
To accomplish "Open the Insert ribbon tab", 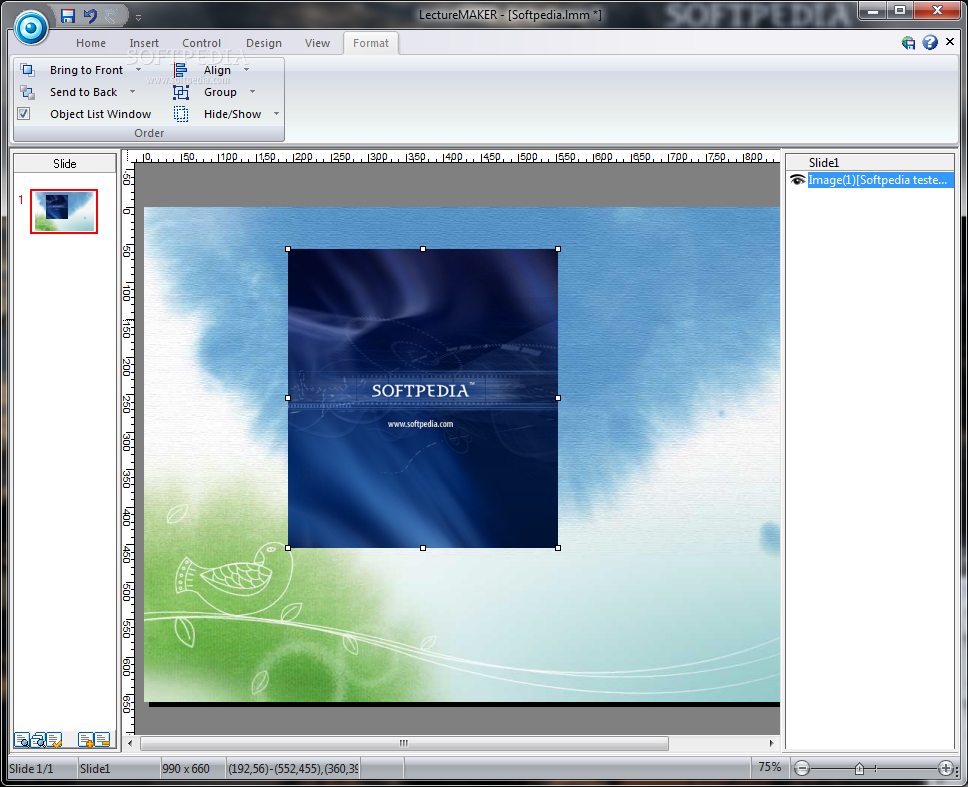I will coord(144,43).
